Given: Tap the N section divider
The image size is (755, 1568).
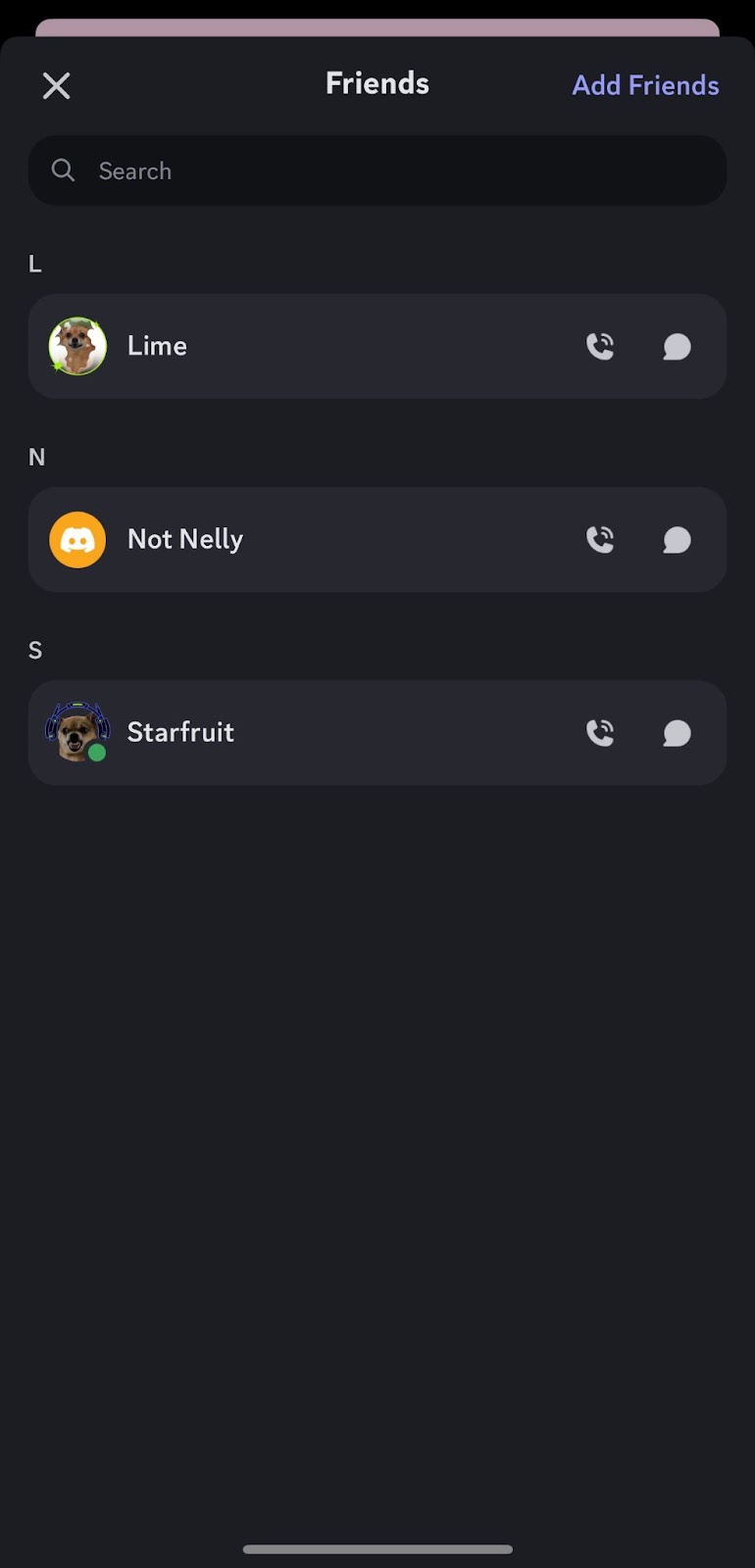Looking at the screenshot, I should 36,457.
